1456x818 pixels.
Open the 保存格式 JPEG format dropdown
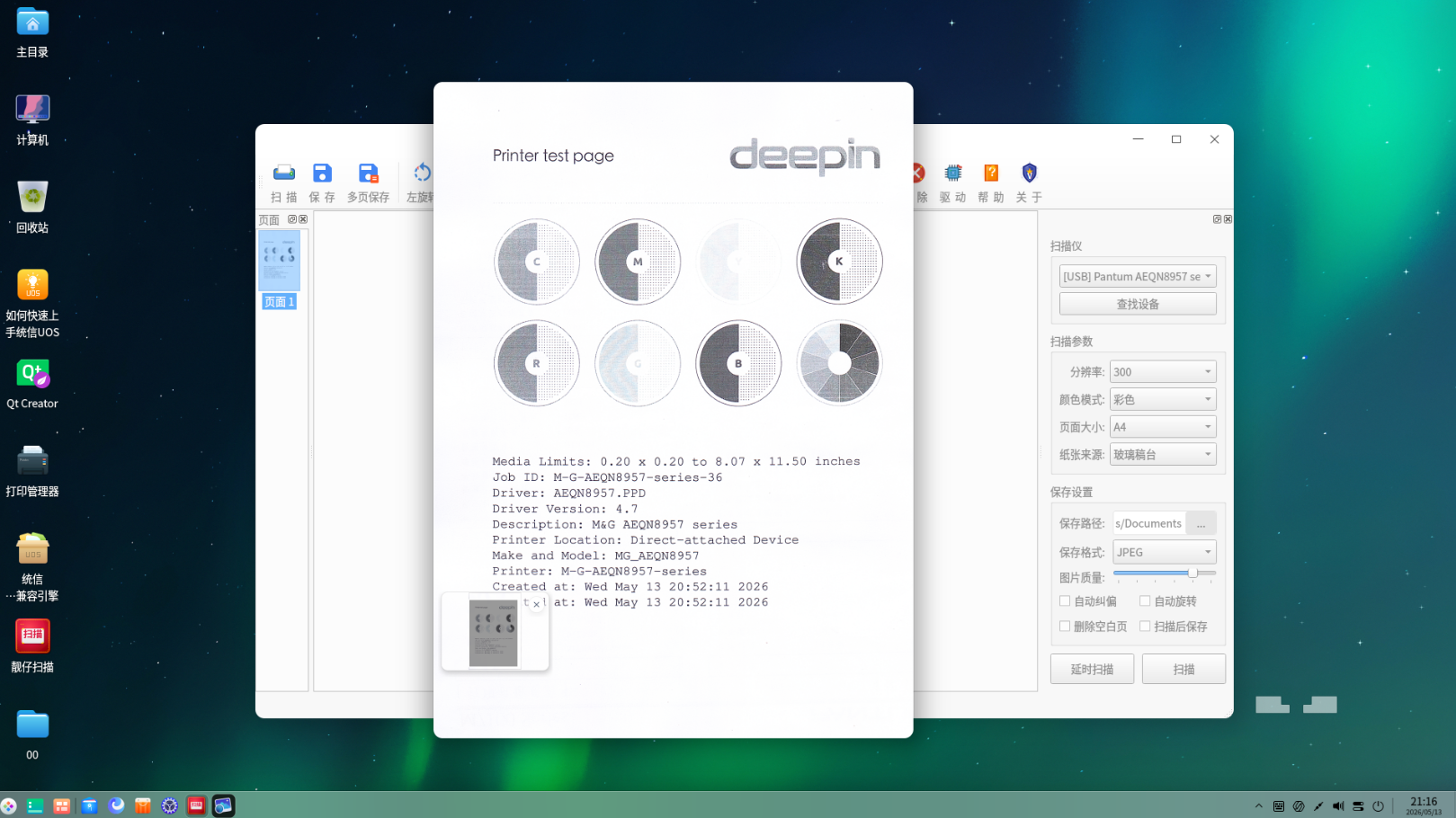pyautogui.click(x=1165, y=552)
